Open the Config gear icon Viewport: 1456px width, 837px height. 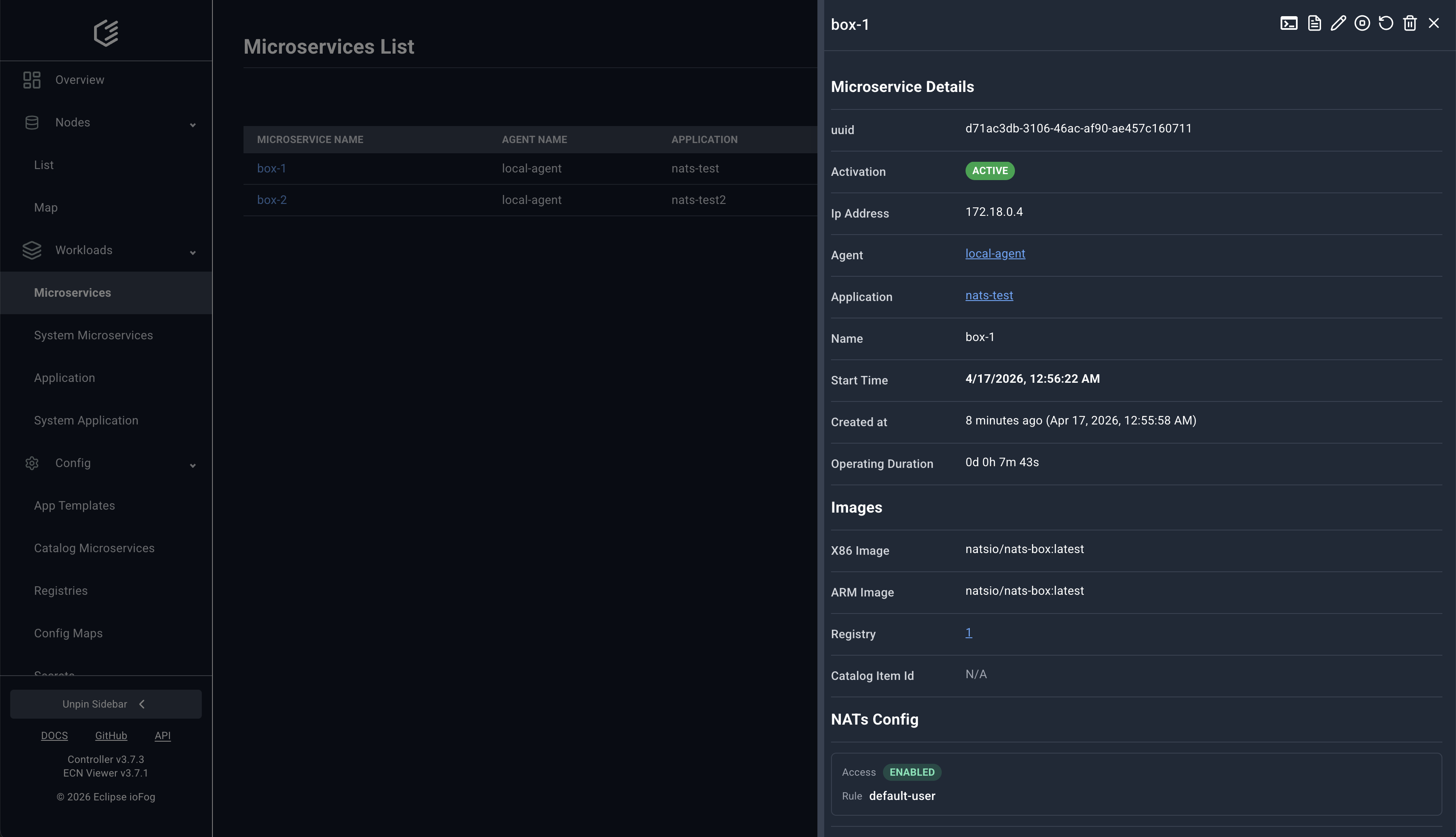[32, 463]
